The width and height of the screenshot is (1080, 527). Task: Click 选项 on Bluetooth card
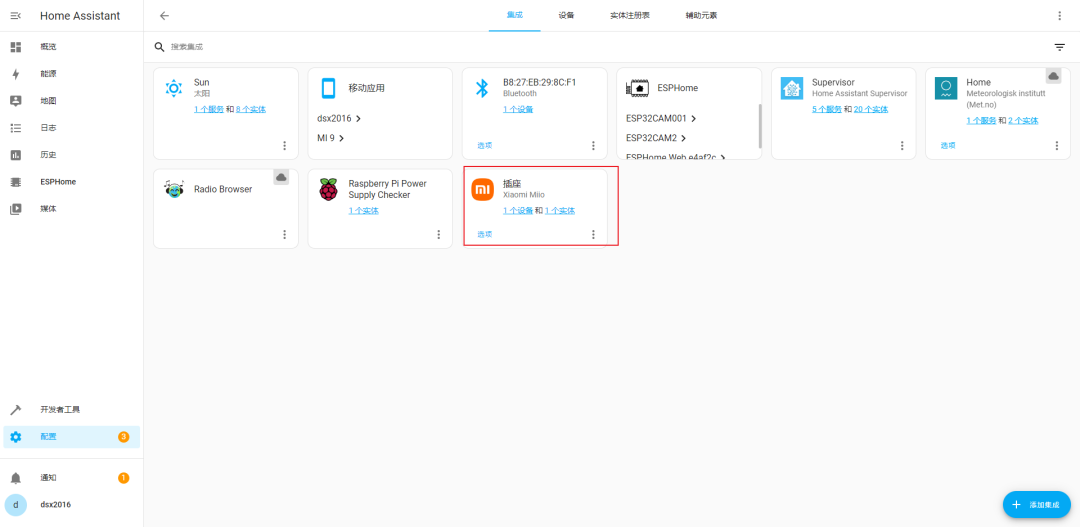tap(485, 145)
